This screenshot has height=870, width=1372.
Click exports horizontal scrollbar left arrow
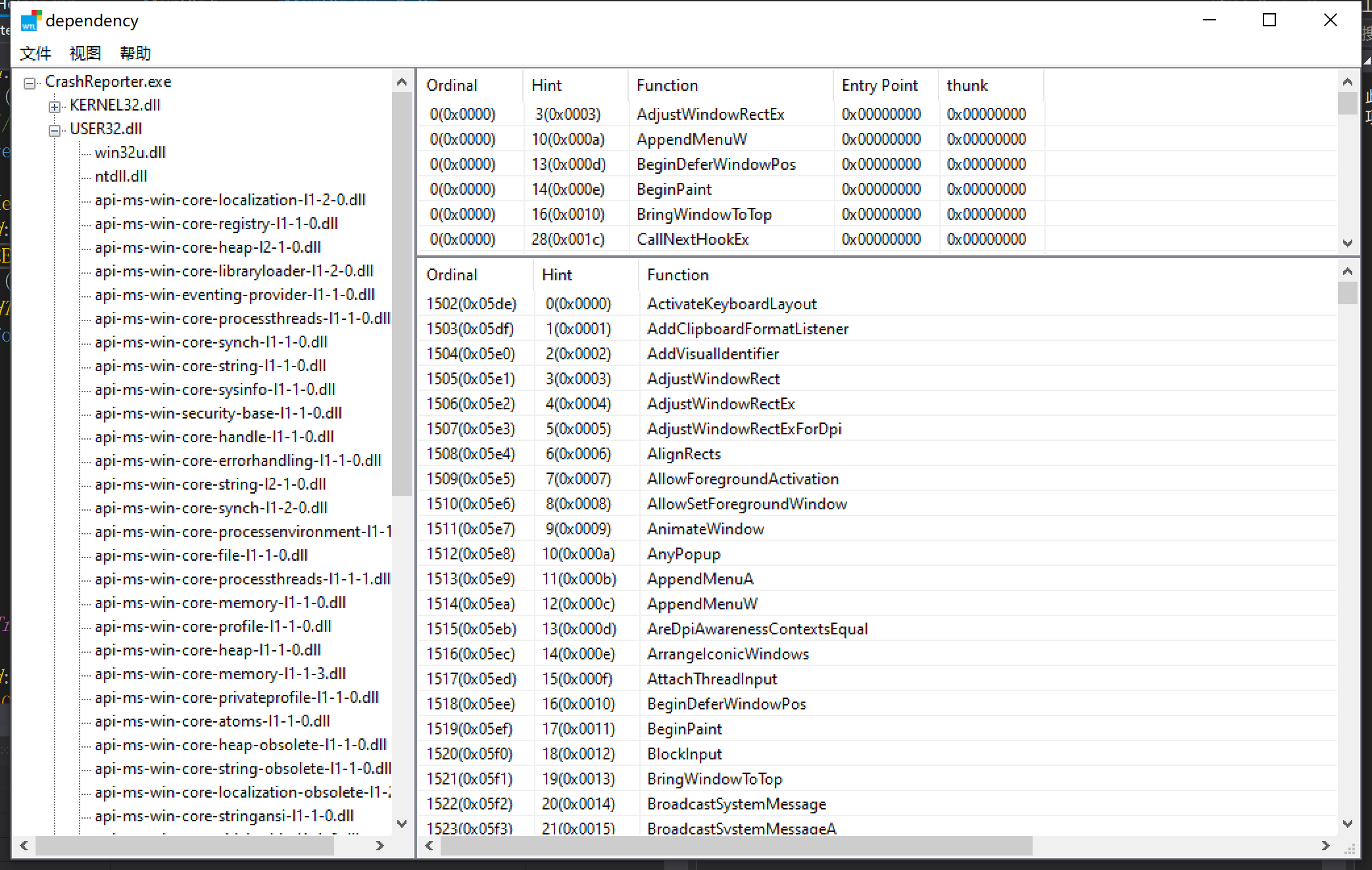tap(429, 846)
